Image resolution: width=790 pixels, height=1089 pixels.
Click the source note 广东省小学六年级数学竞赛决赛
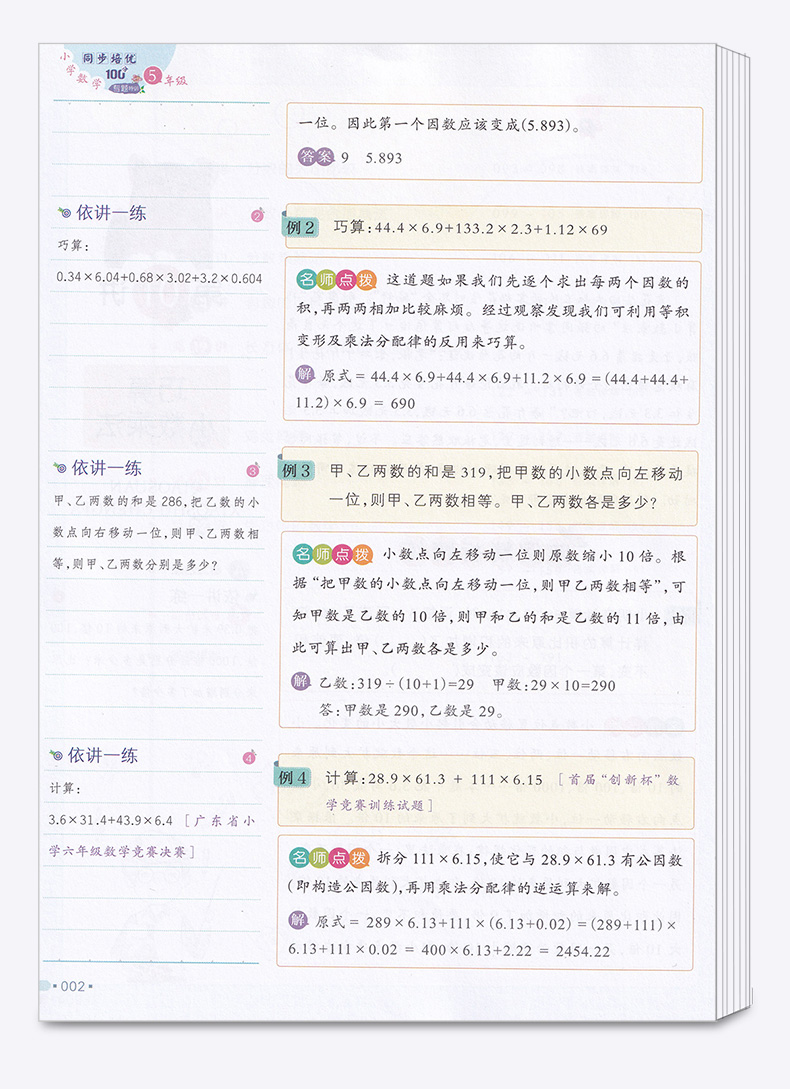(x=153, y=836)
